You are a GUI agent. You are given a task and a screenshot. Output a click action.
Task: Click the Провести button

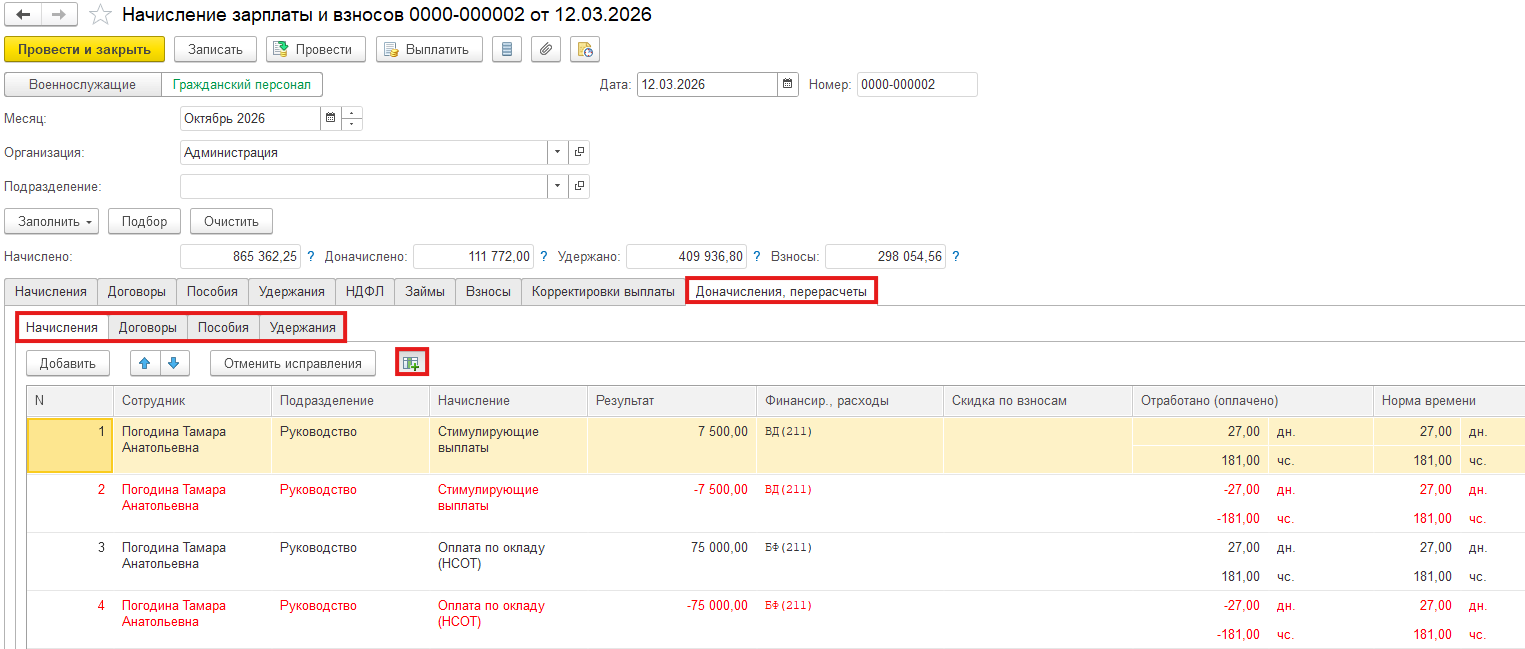(x=316, y=49)
